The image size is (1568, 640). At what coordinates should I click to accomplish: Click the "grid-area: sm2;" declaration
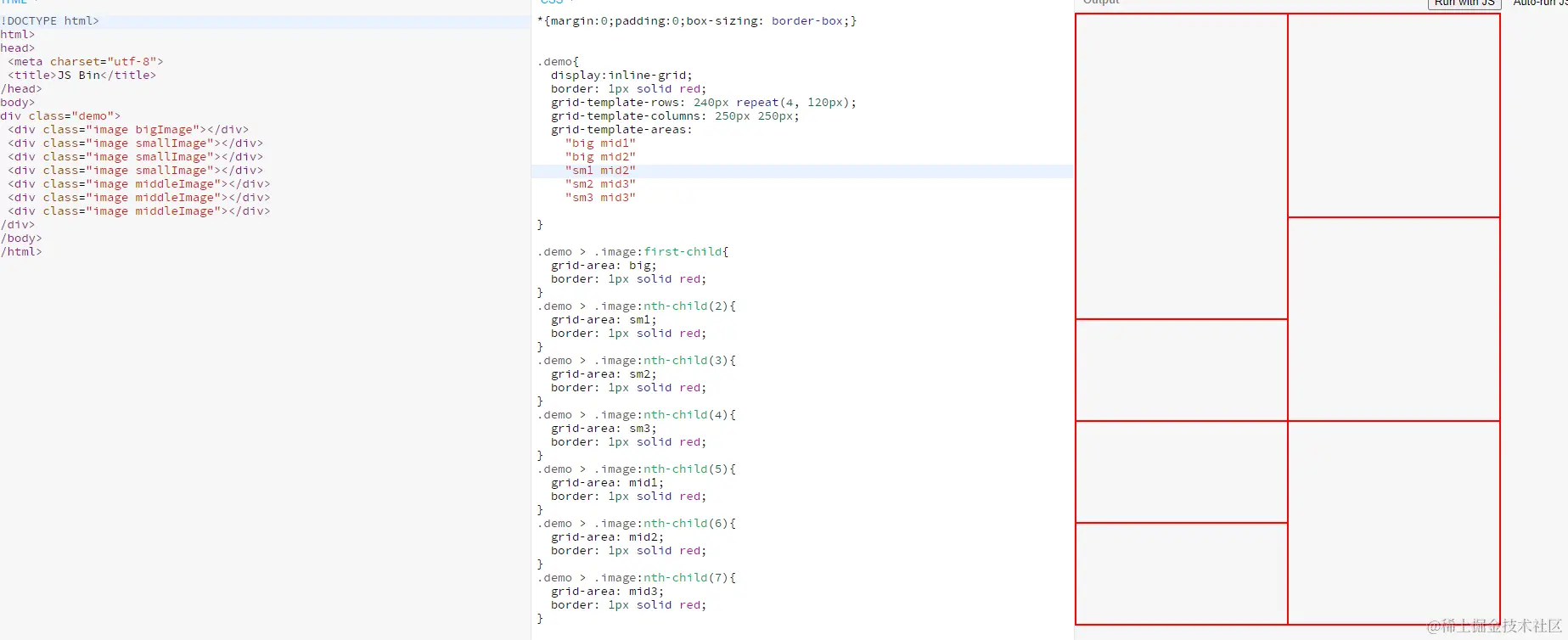[x=604, y=374]
